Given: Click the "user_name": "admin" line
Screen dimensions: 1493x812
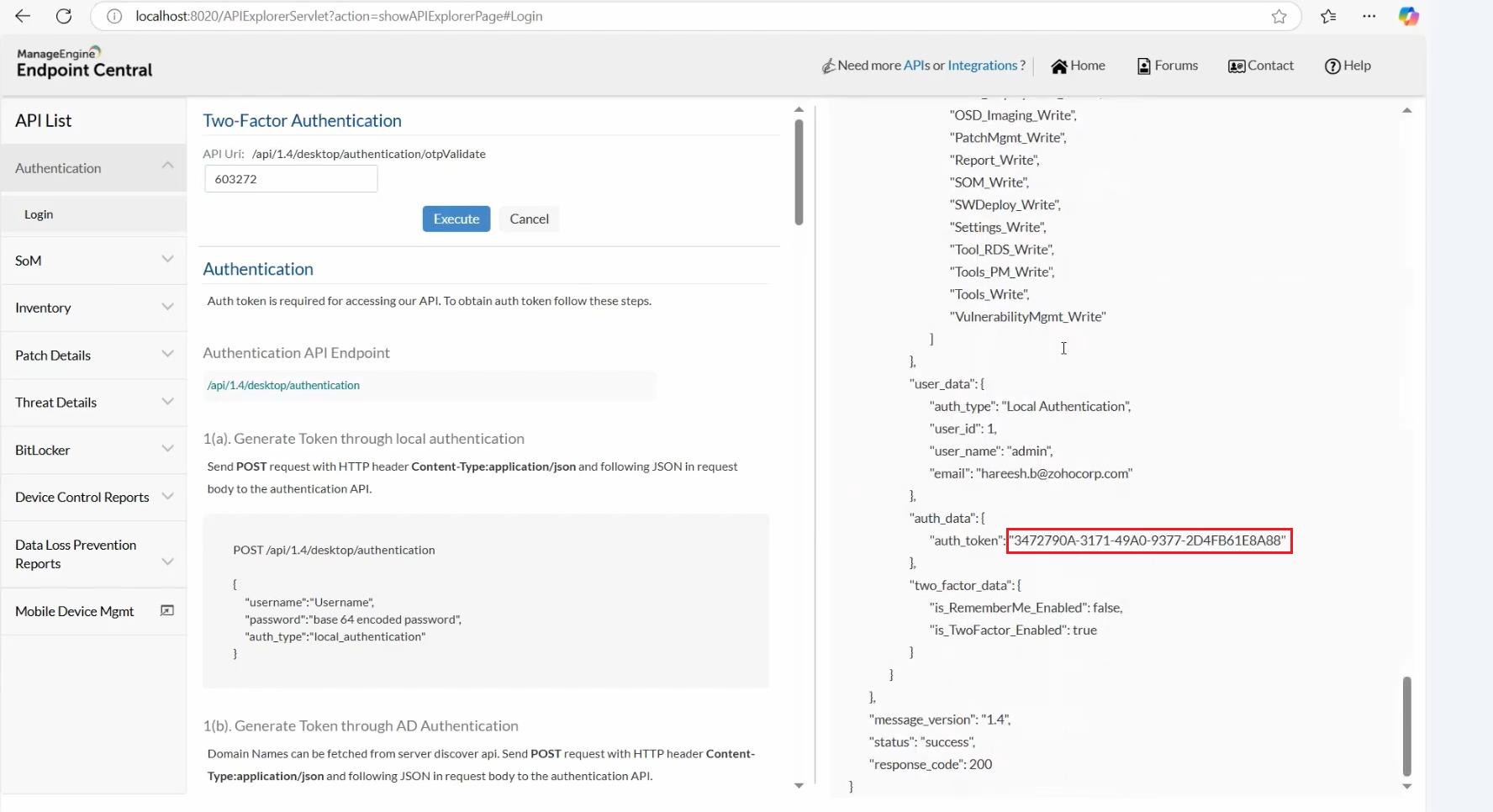Looking at the screenshot, I should 991,451.
